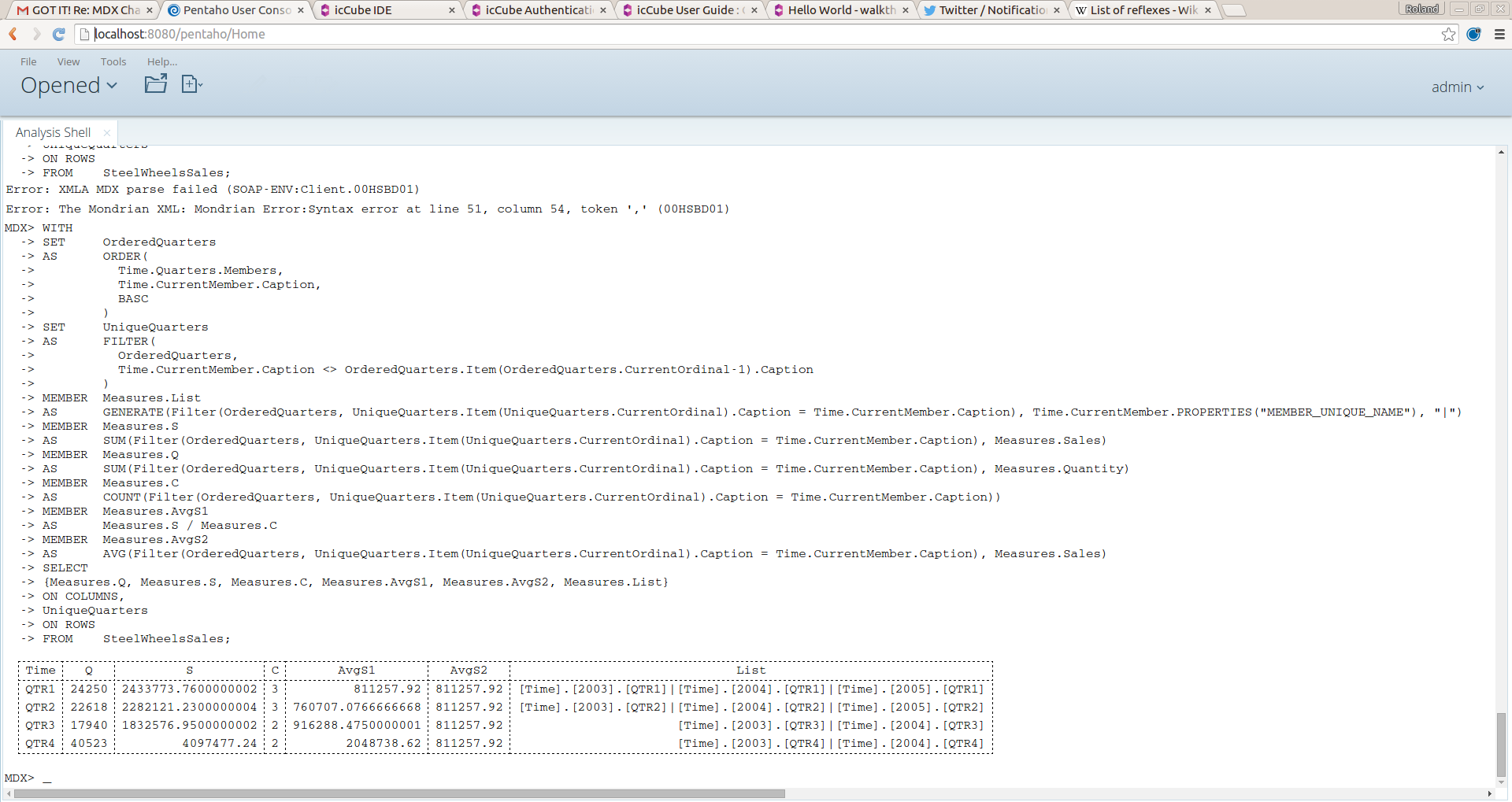1512x802 pixels.
Task: Open the File menu
Action: [28, 61]
